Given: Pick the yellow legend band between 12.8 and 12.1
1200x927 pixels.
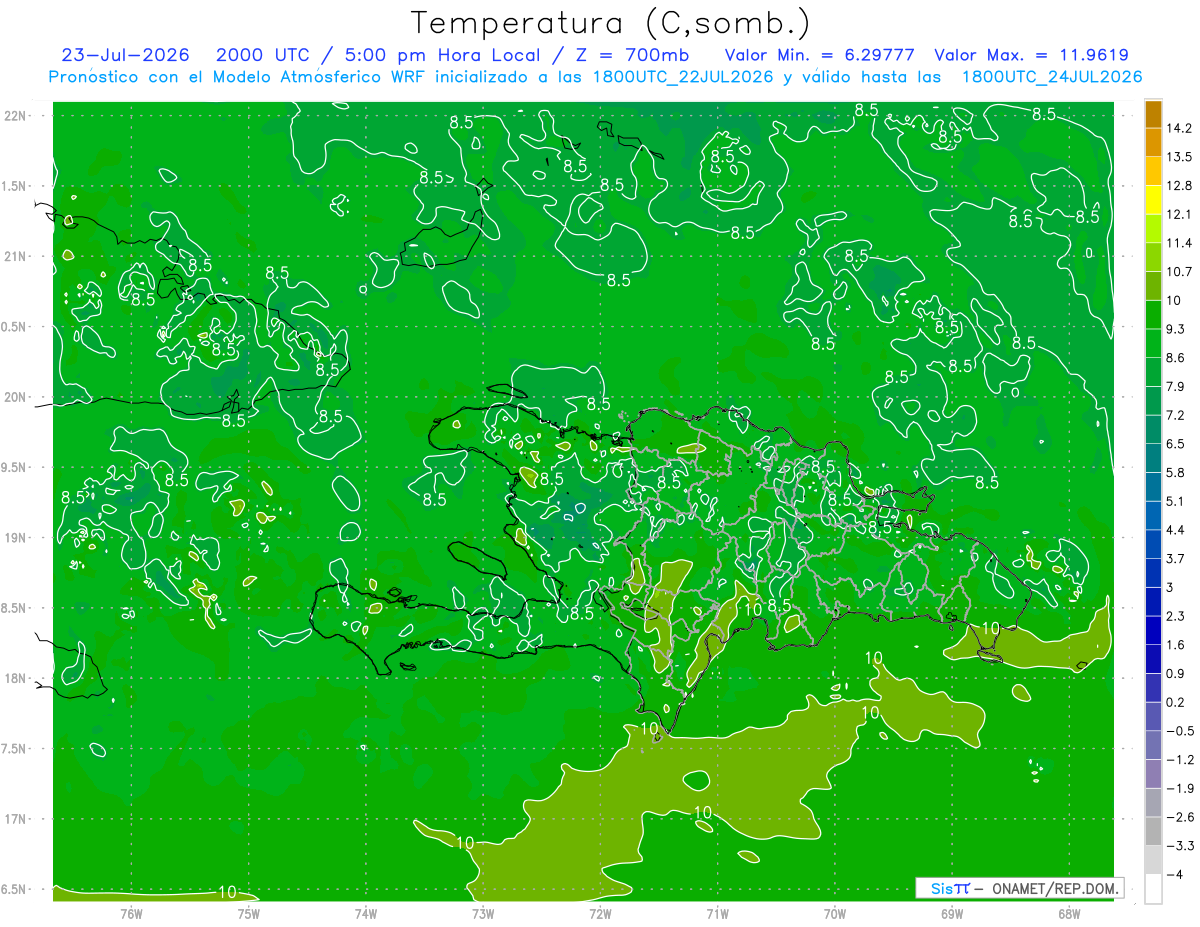Looking at the screenshot, I should [1153, 200].
